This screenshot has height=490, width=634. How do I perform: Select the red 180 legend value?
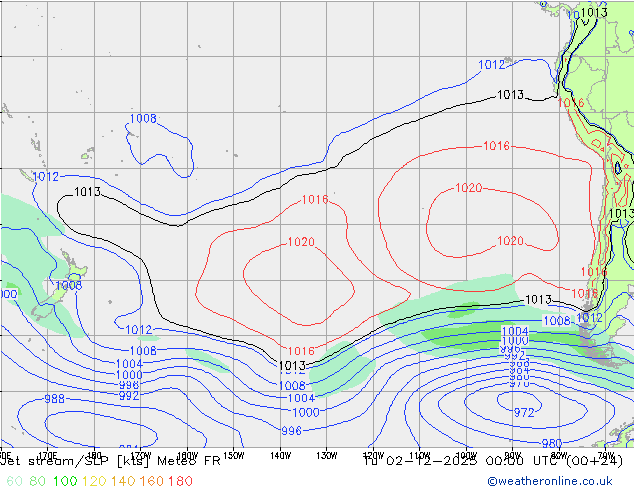(180, 481)
